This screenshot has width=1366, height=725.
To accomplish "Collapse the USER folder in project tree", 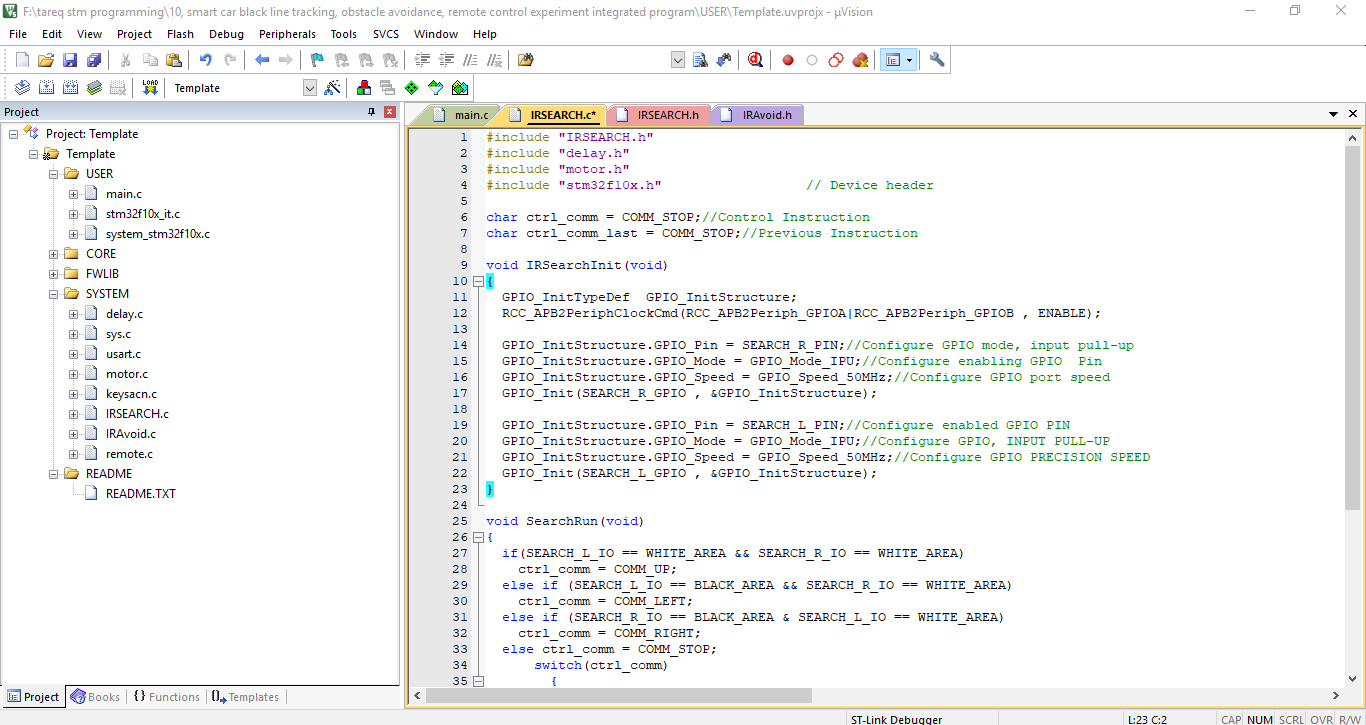I will click(x=53, y=174).
